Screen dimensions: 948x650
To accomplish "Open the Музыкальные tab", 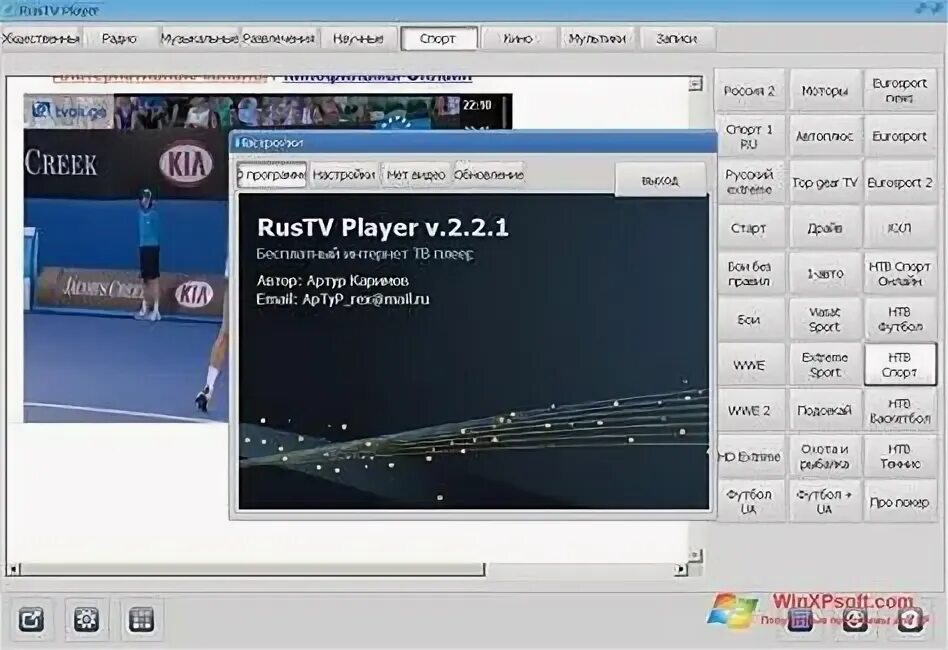I will click(x=200, y=39).
